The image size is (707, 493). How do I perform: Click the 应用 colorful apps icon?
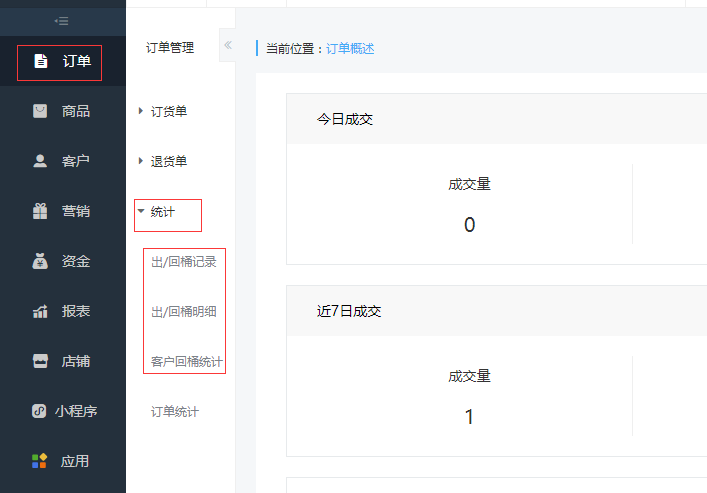point(39,461)
